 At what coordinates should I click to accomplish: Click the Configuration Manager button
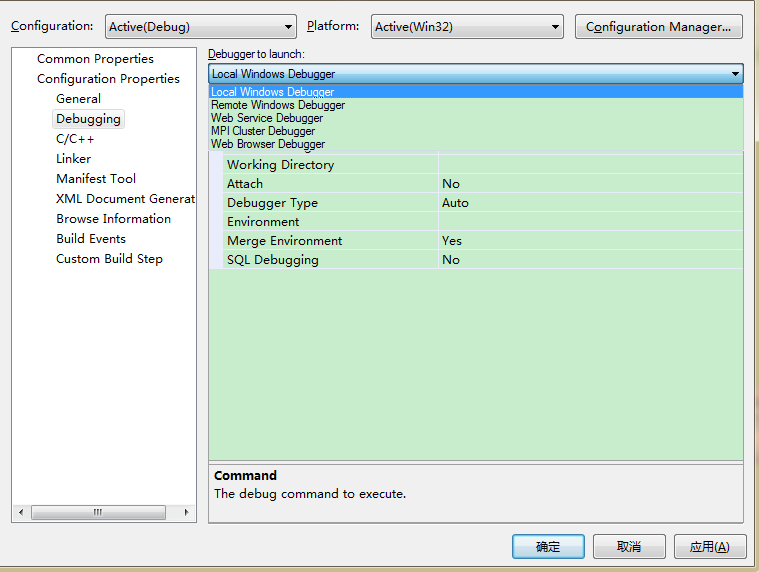click(x=658, y=26)
